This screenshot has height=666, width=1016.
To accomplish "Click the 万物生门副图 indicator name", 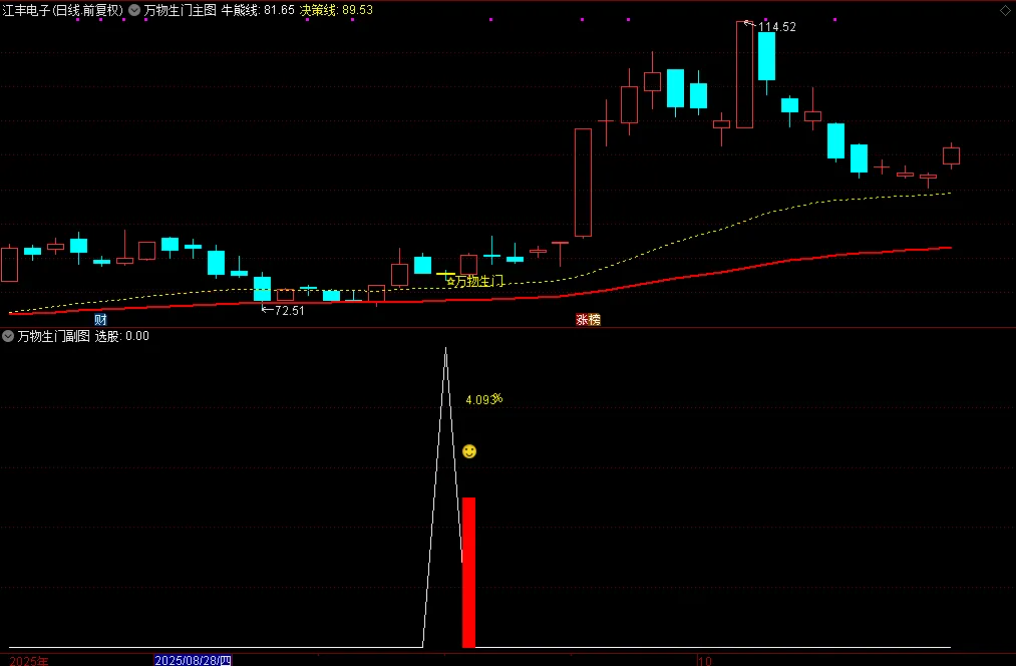I will pyautogui.click(x=53, y=336).
